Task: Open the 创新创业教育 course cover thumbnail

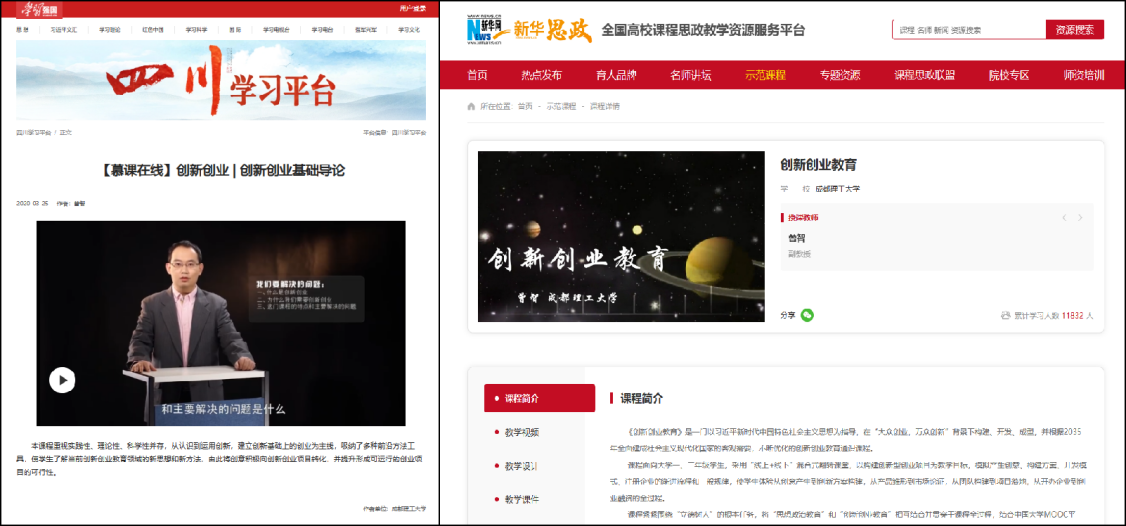Action: click(x=621, y=236)
